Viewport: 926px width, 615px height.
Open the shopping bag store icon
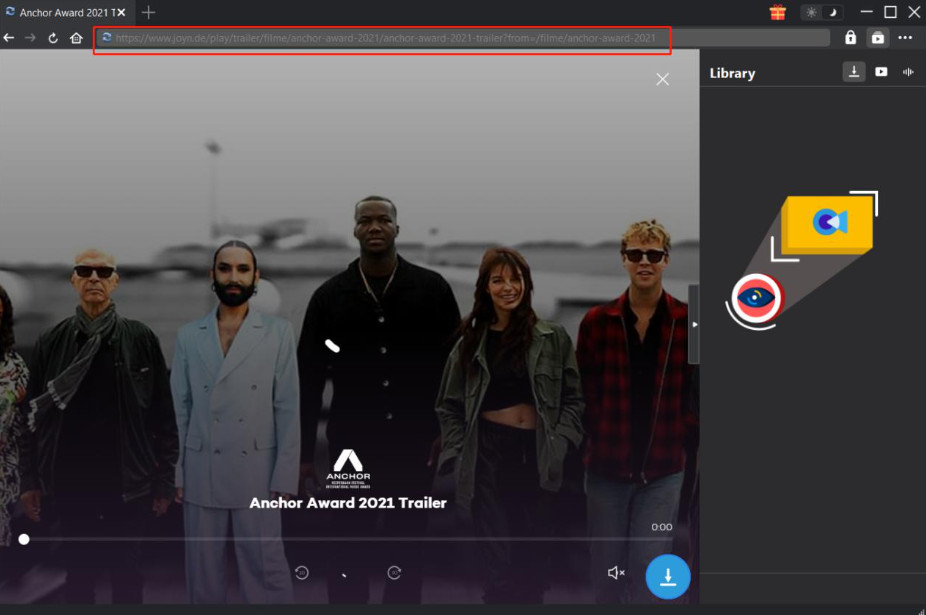878,38
